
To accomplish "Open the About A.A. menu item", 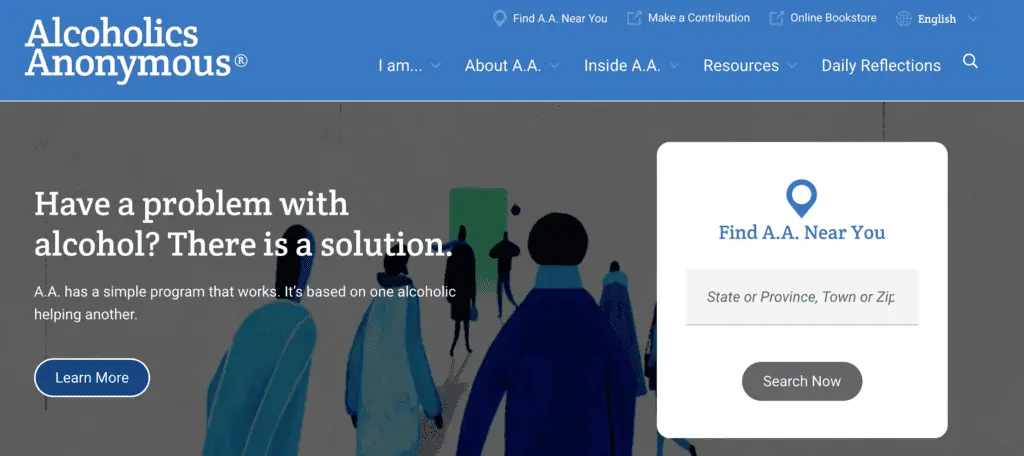I will [x=503, y=66].
